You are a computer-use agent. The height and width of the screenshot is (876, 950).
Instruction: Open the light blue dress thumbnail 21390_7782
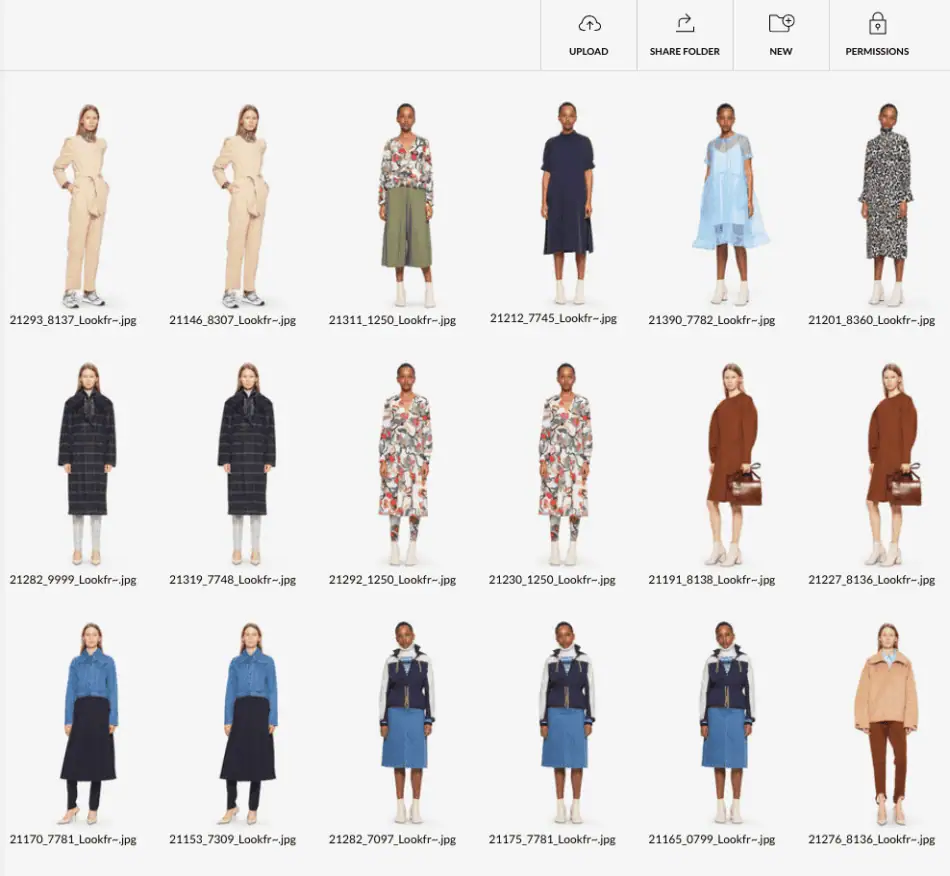pyautogui.click(x=731, y=204)
